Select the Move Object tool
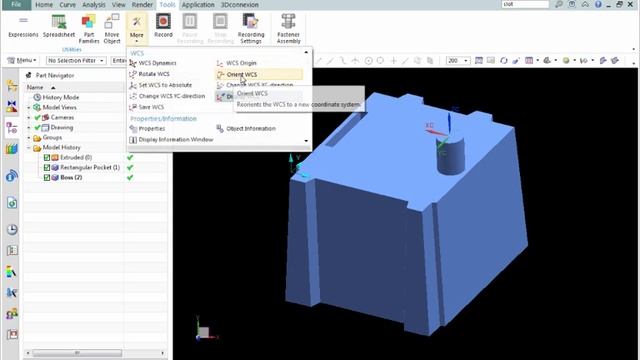Image resolution: width=640 pixels, height=360 pixels. pos(111,29)
